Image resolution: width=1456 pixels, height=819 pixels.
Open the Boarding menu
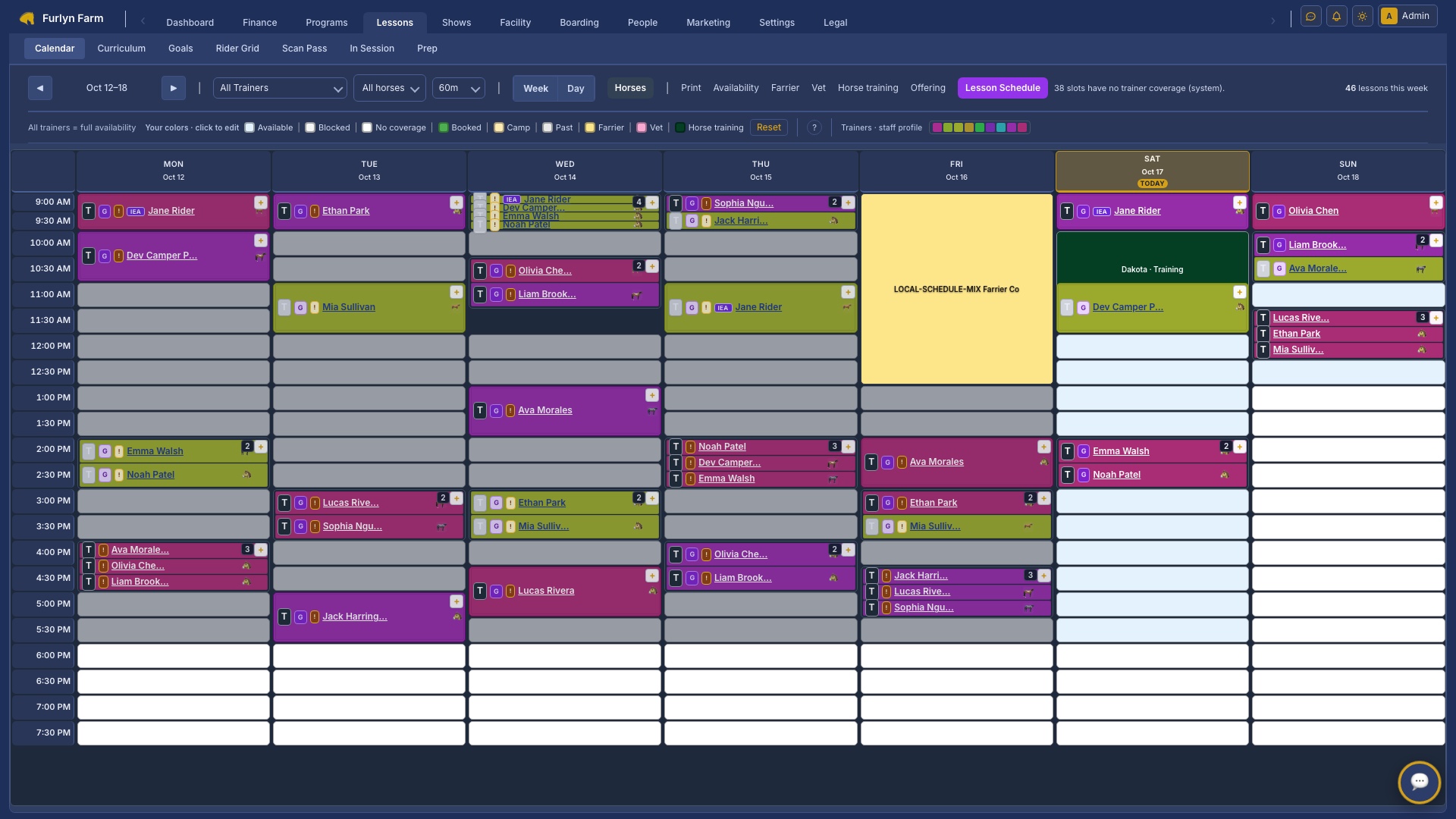pyautogui.click(x=579, y=23)
